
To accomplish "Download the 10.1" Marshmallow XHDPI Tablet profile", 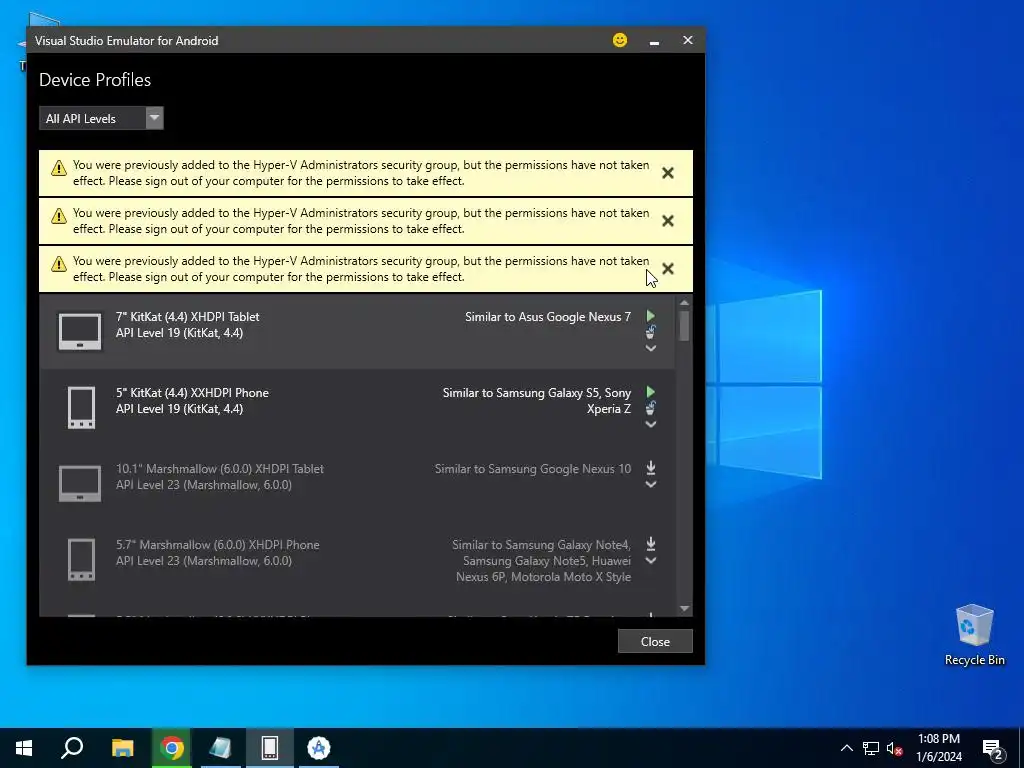I will coord(650,468).
